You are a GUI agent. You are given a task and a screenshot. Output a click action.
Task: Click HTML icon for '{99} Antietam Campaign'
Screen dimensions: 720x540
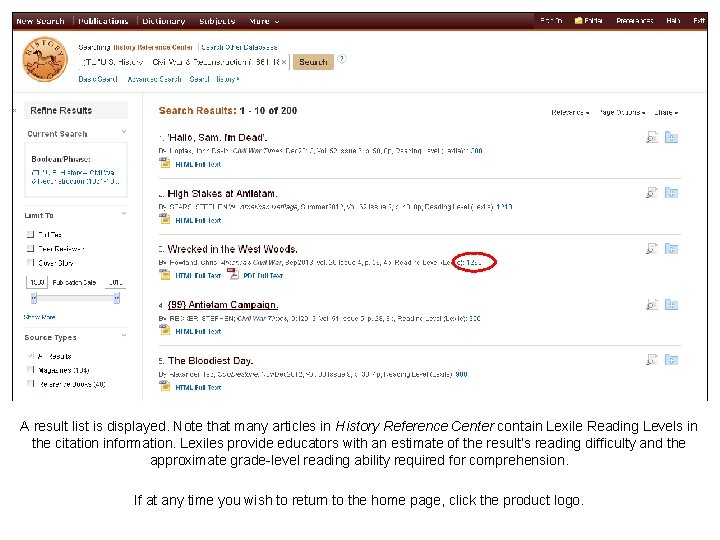[x=165, y=330]
